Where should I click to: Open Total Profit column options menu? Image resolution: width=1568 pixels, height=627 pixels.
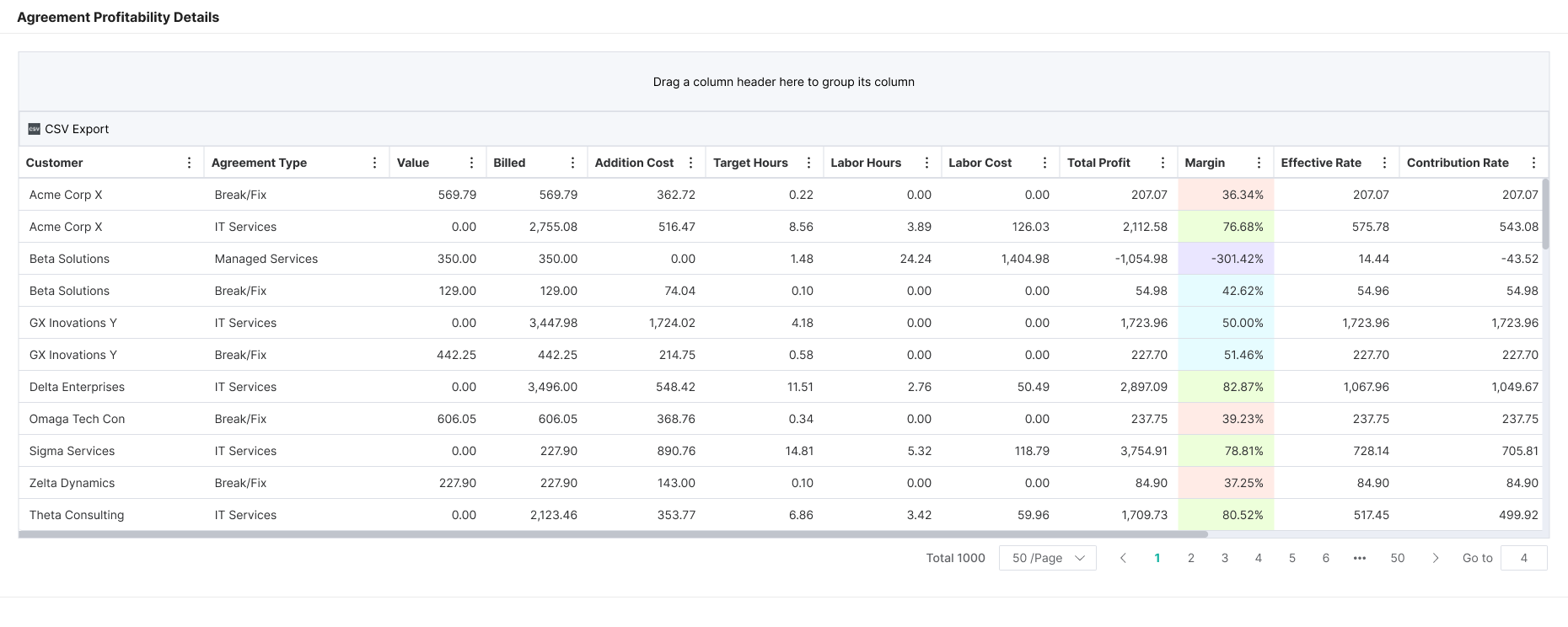1163,163
